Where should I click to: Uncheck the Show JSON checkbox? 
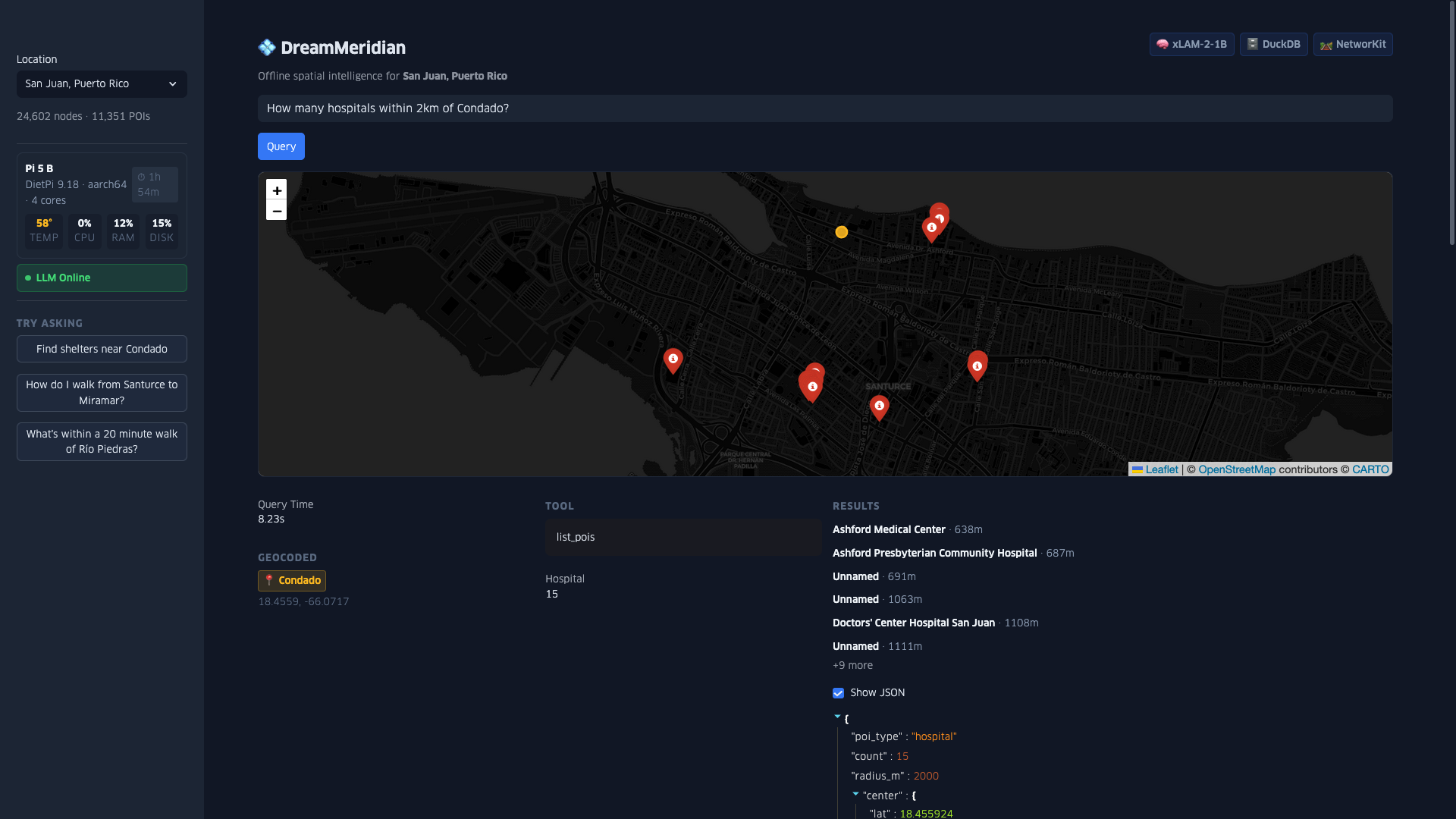tap(838, 693)
